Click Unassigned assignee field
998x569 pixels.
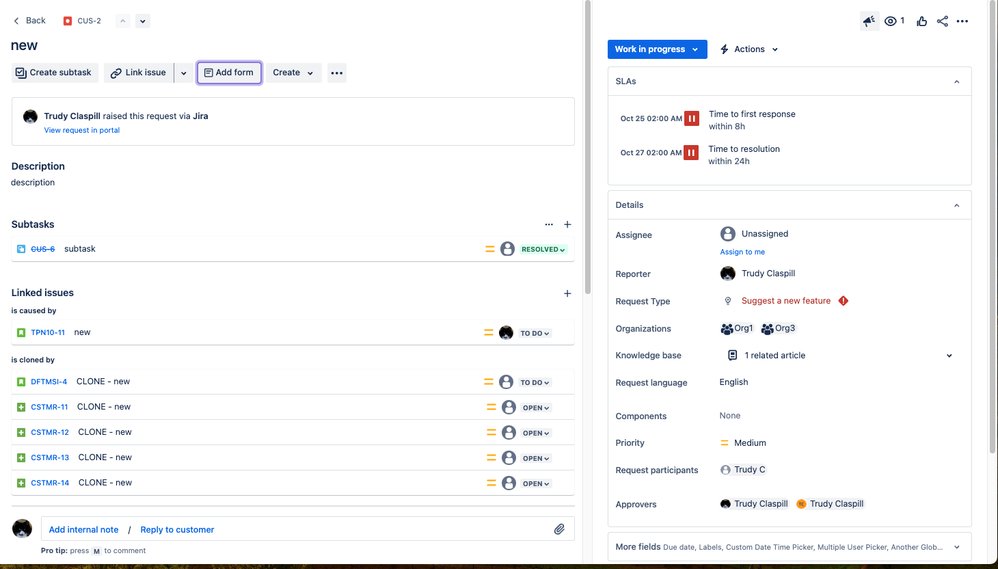click(754, 234)
